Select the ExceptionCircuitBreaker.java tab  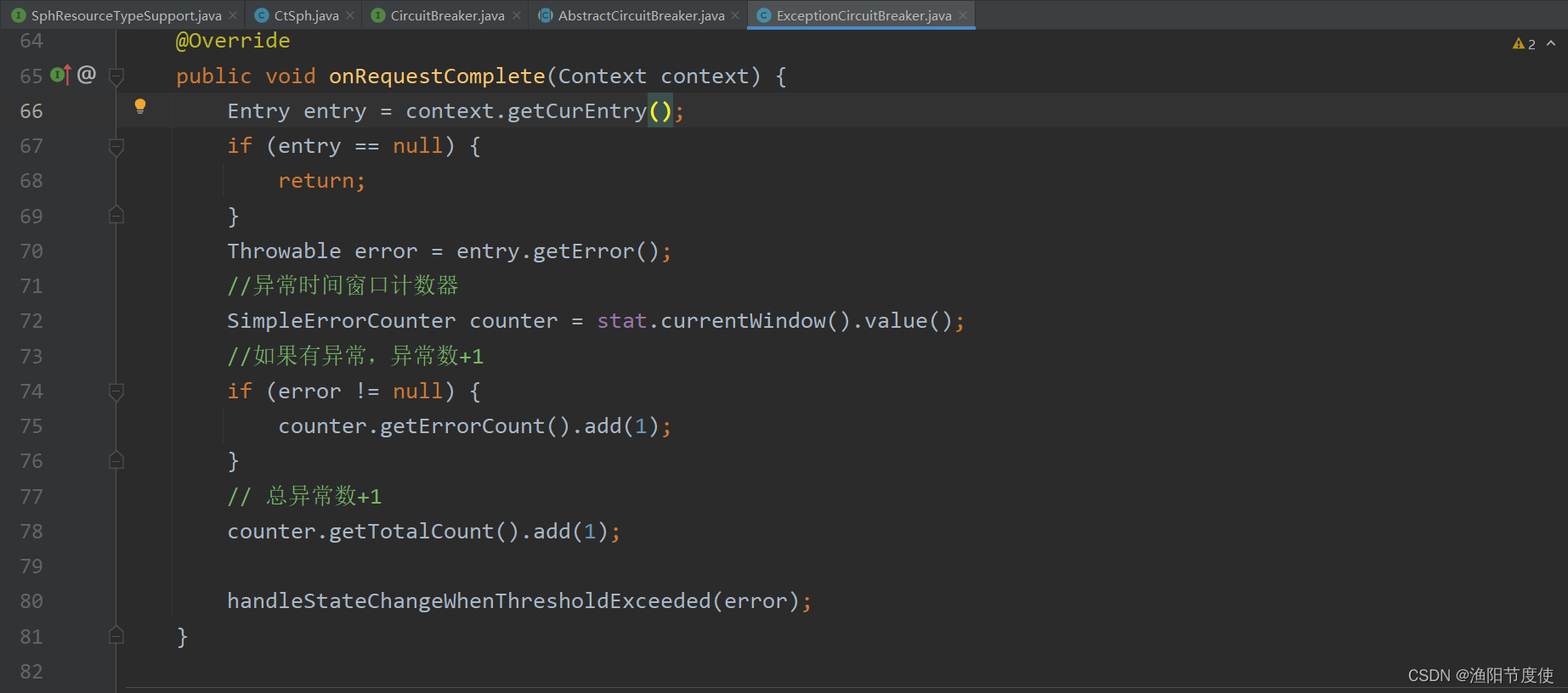click(x=863, y=15)
